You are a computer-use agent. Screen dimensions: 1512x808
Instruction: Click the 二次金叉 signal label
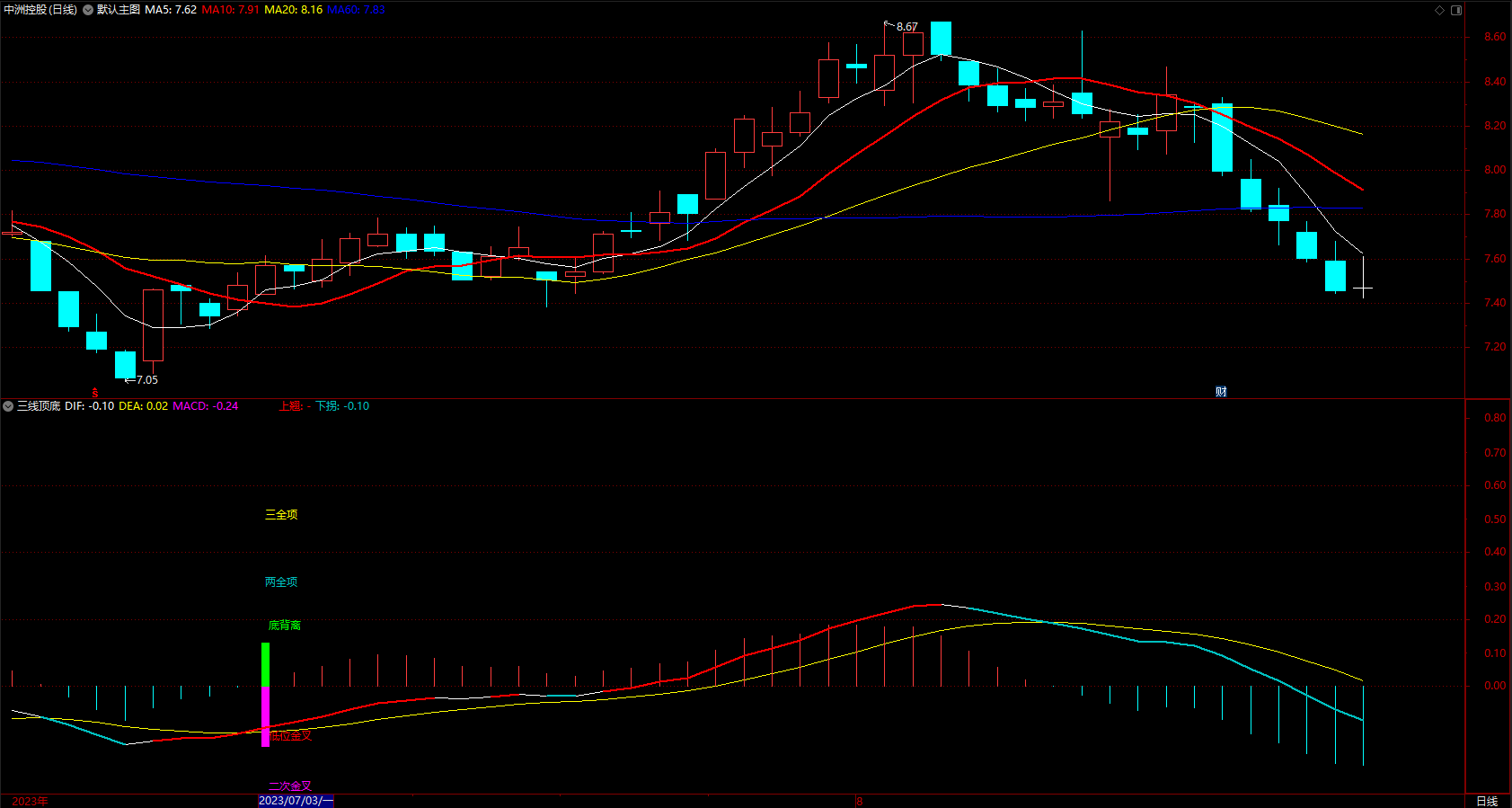pyautogui.click(x=290, y=786)
